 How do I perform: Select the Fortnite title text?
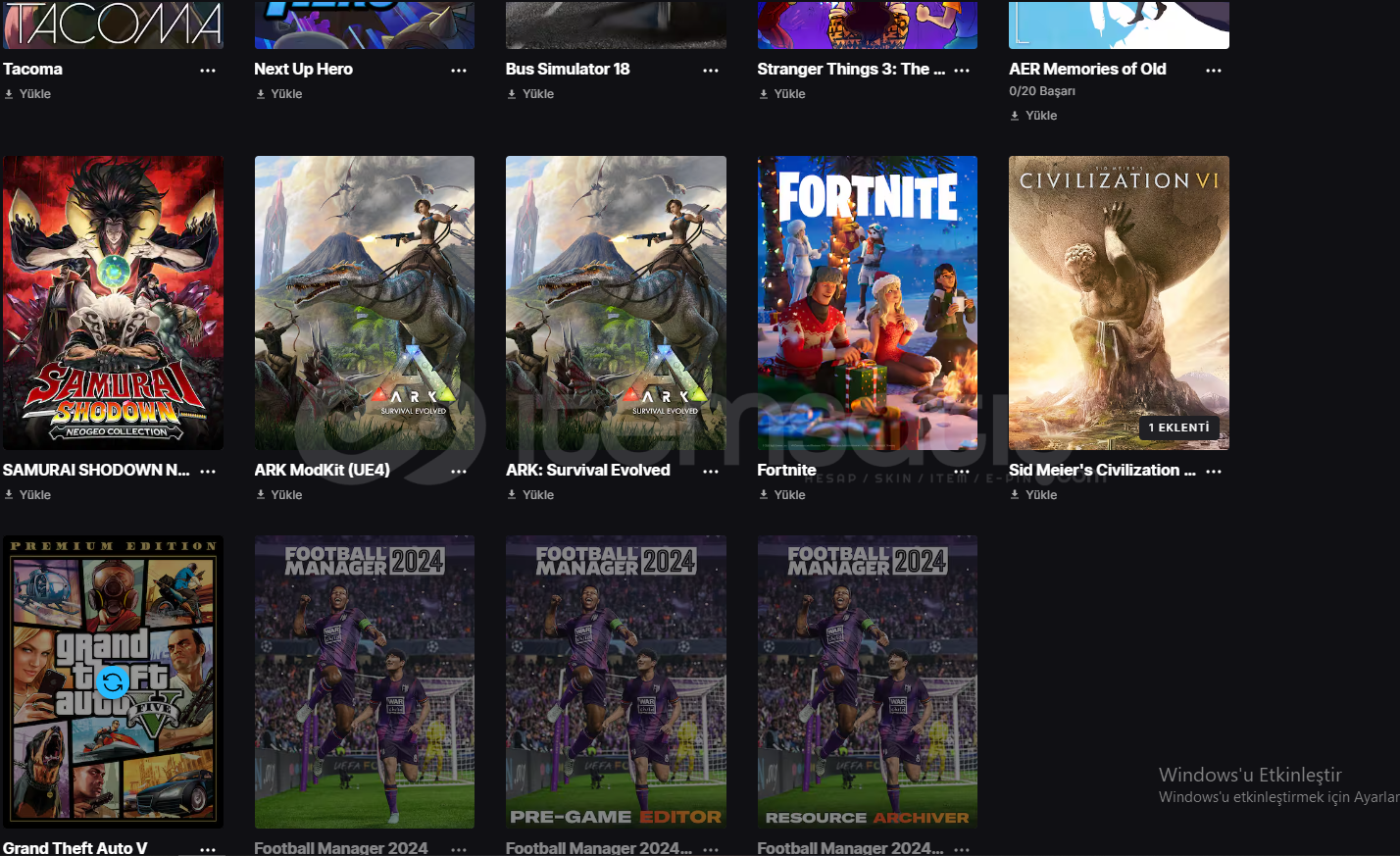[x=786, y=471]
